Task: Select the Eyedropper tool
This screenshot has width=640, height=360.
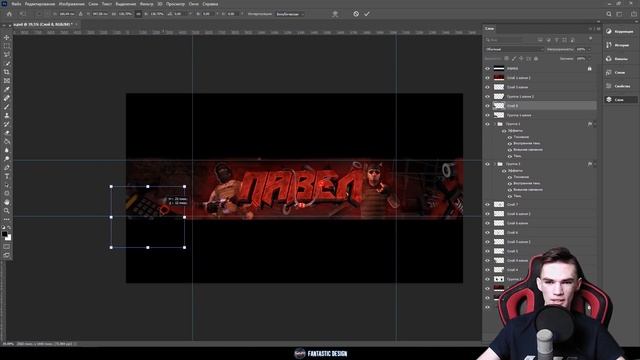Action: [7, 89]
